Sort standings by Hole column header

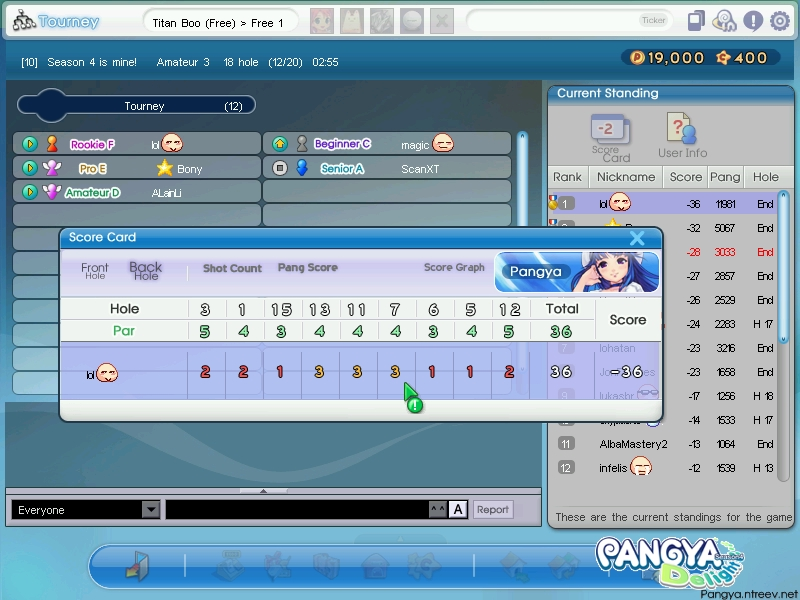click(766, 177)
